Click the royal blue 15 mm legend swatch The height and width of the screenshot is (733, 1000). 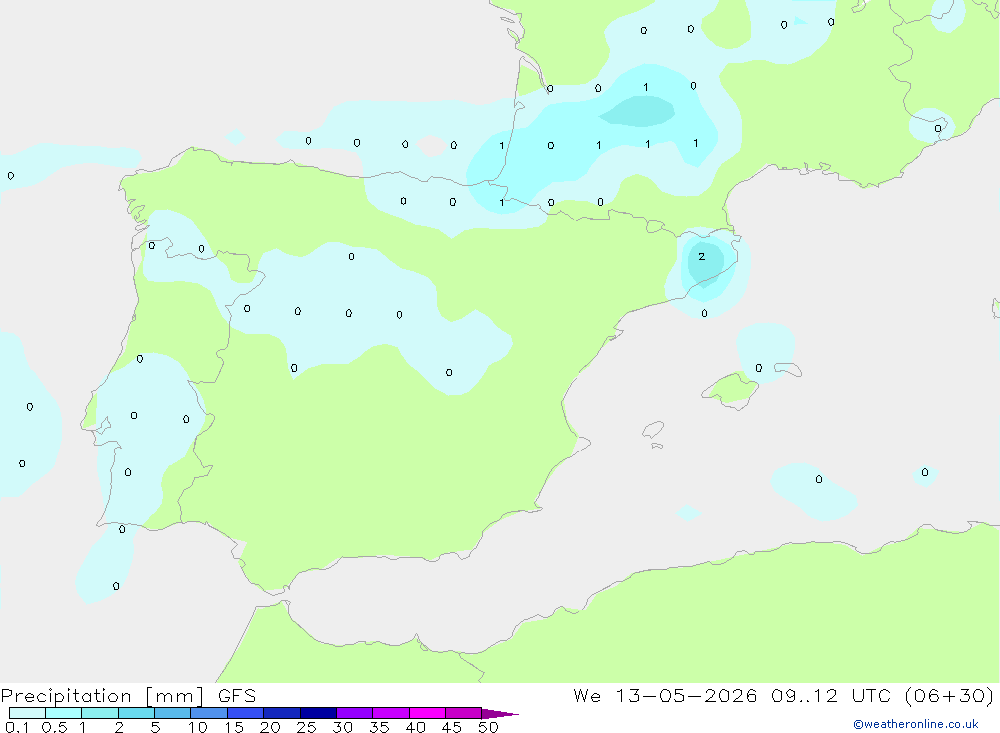[x=246, y=713]
